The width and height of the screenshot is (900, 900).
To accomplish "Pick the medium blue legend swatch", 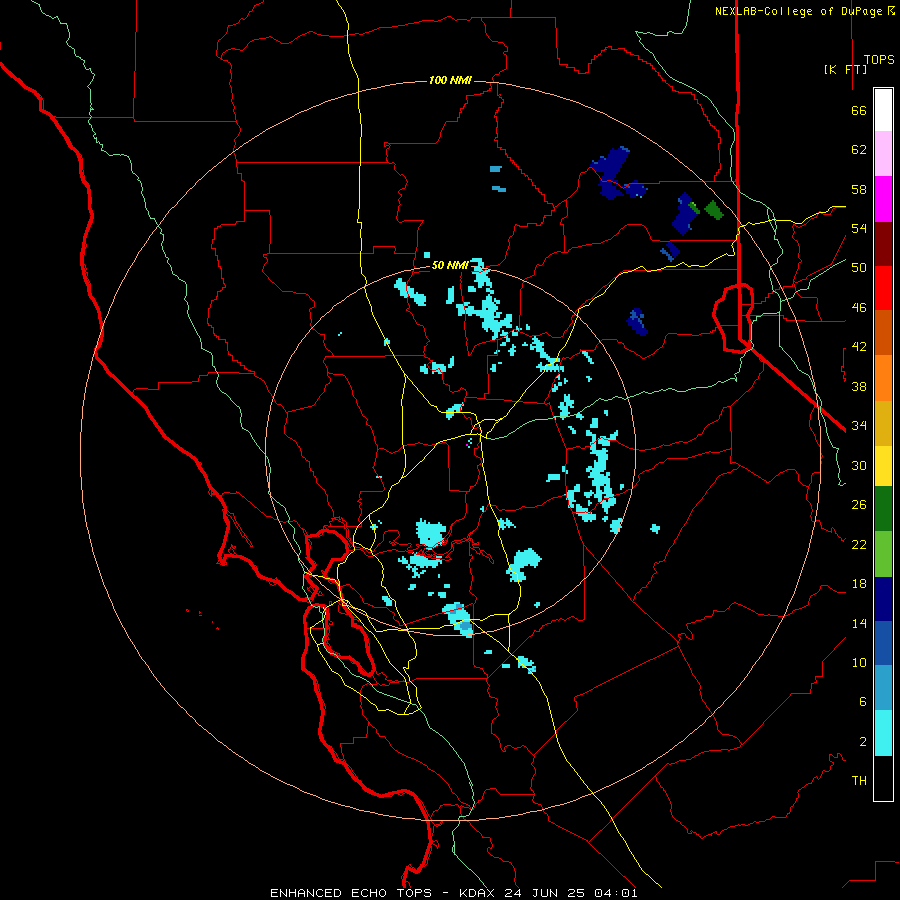I will (883, 643).
